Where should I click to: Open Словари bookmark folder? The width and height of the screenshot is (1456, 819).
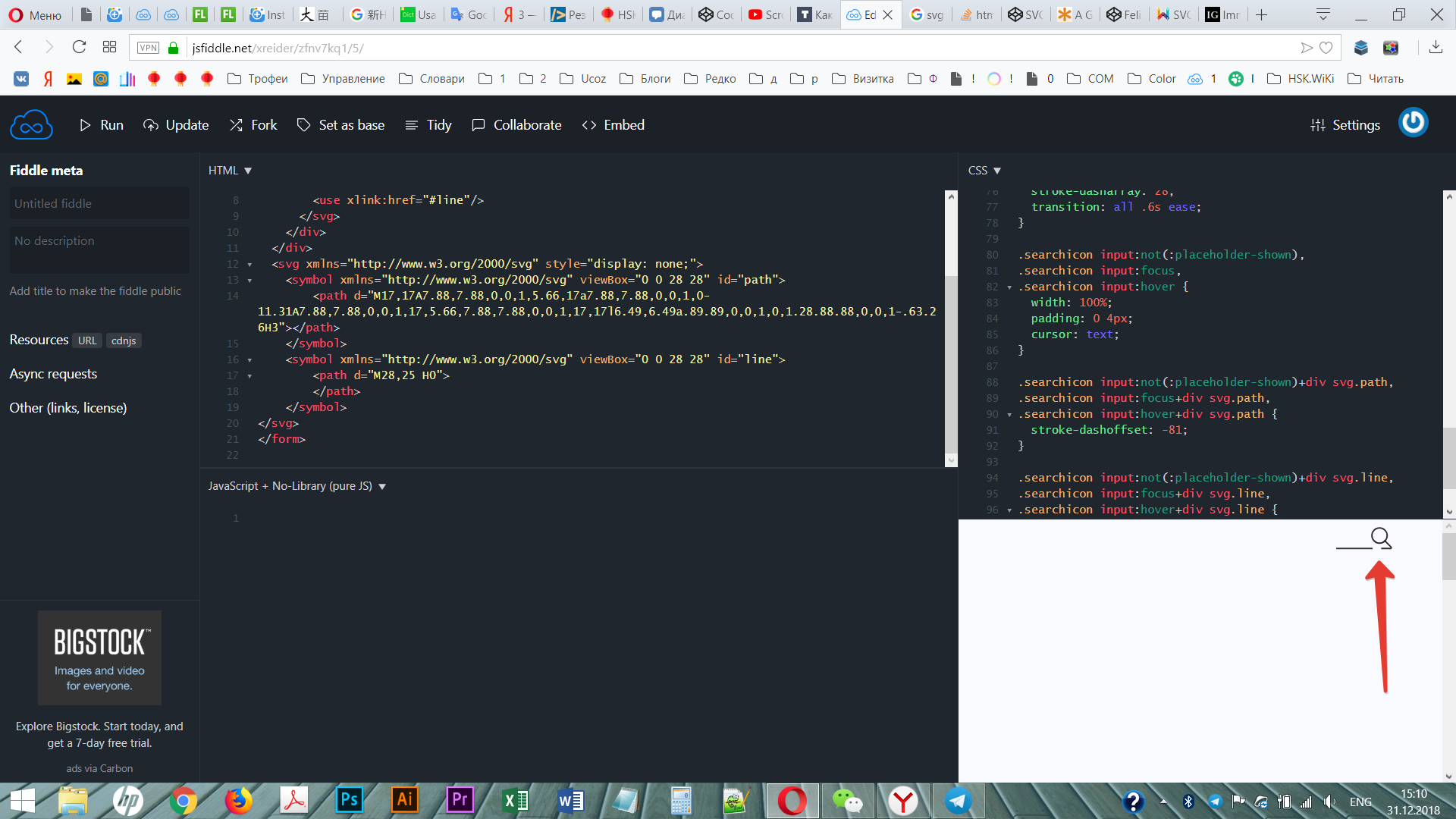pyautogui.click(x=431, y=79)
